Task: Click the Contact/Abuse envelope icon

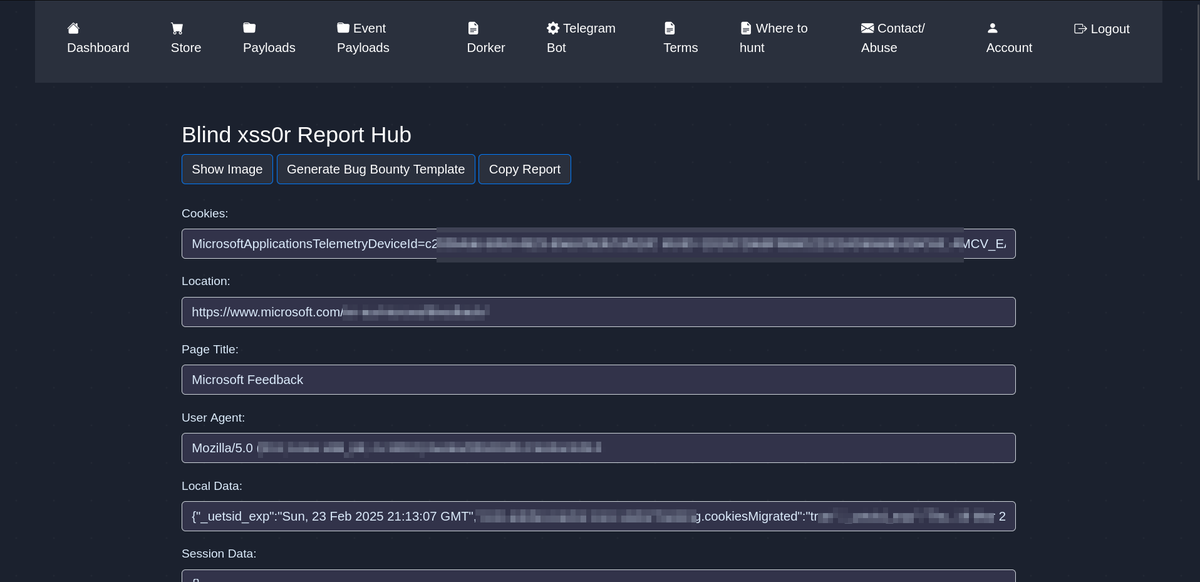Action: point(867,28)
